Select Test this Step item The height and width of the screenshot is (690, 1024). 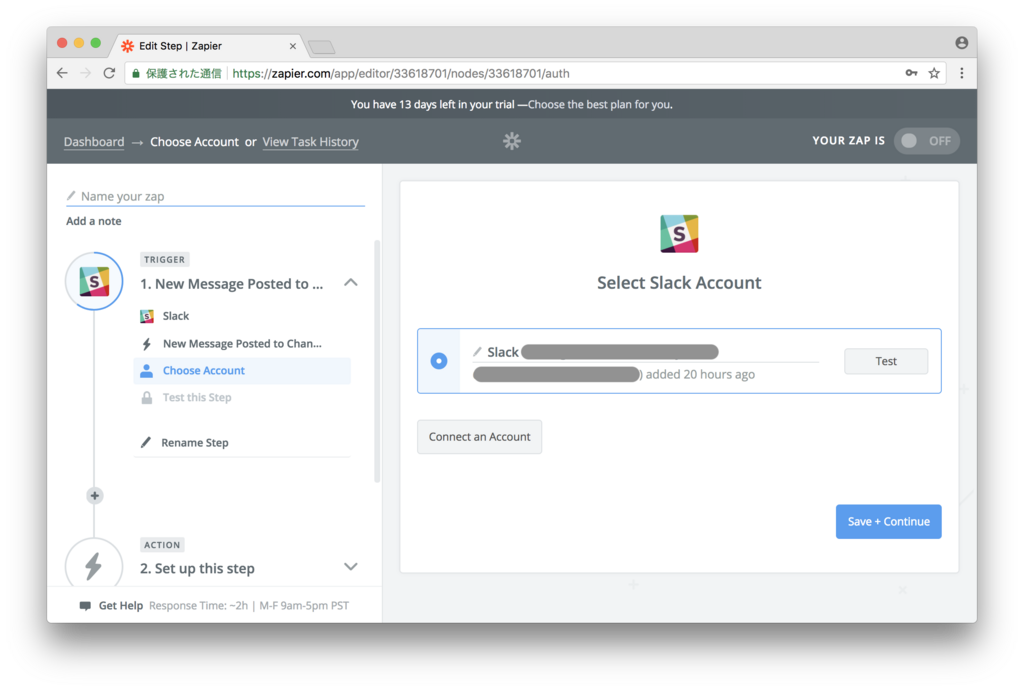point(242,398)
